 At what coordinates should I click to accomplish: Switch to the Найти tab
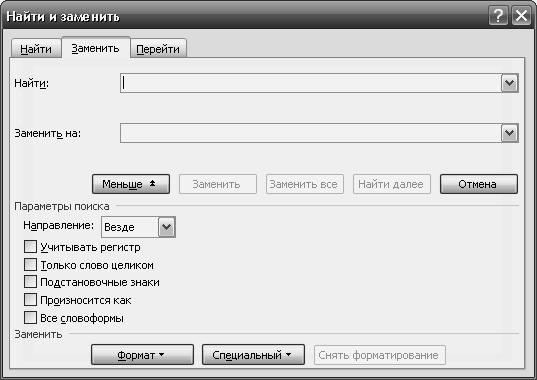pos(36,49)
